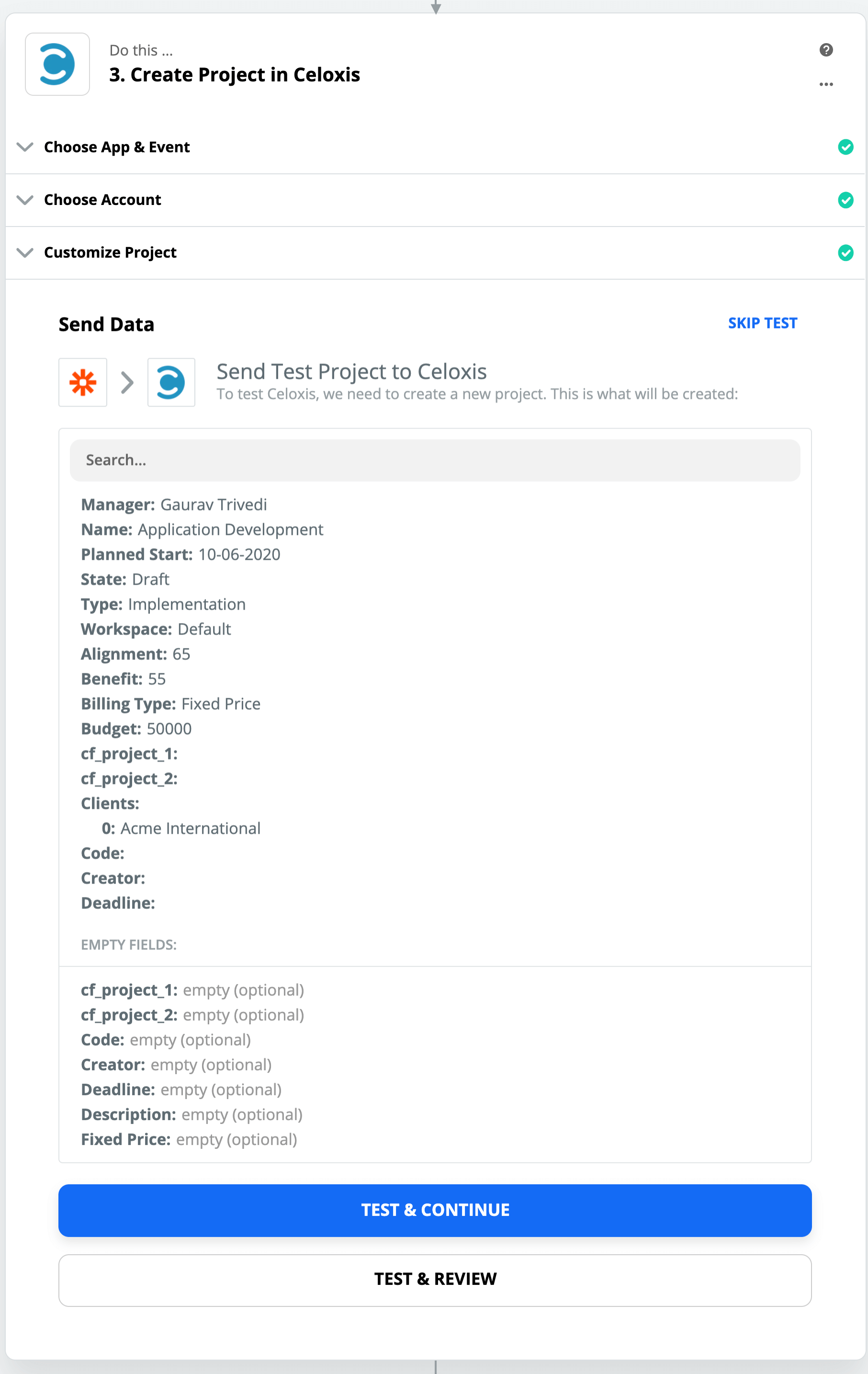Expand the Choose App & Event chevron
The width and height of the screenshot is (868, 1374).
(x=25, y=147)
